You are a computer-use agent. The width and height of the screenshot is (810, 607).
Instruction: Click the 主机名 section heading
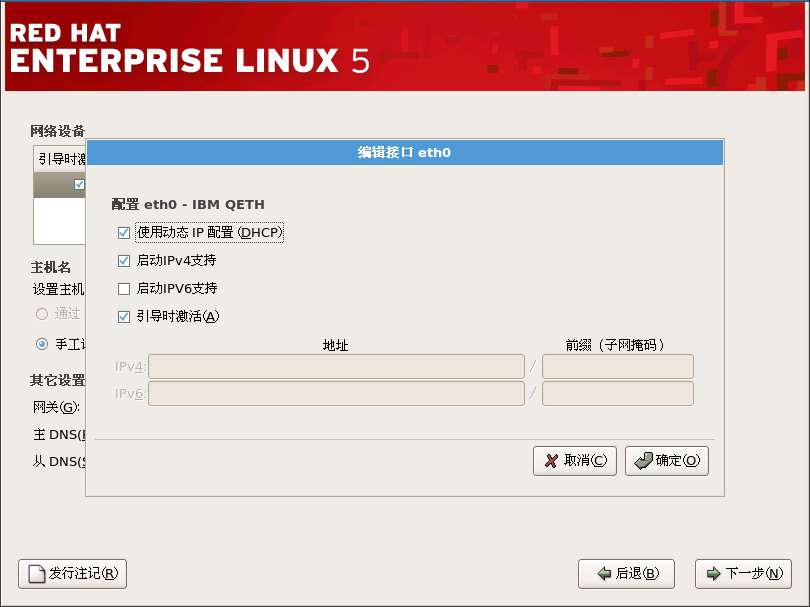pos(51,268)
